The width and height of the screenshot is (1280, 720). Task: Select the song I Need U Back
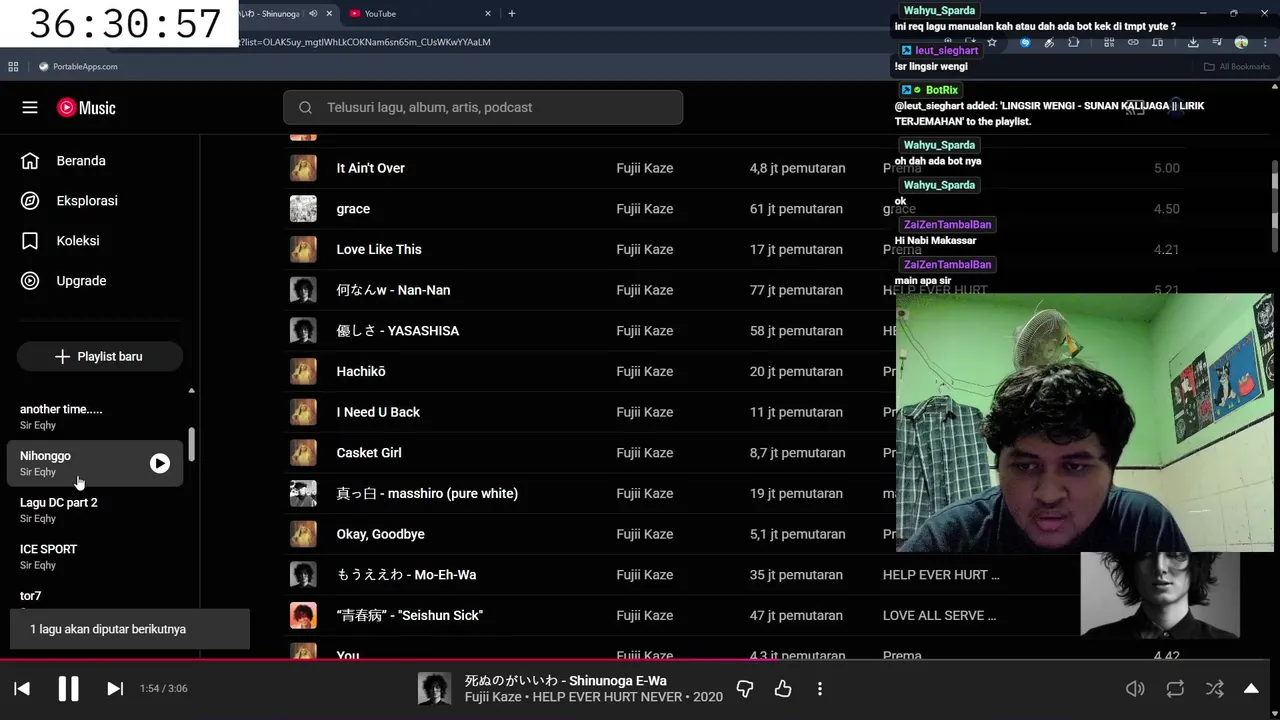378,412
